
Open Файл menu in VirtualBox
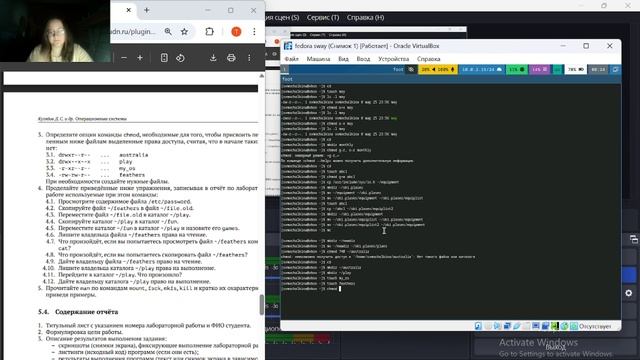[291, 59]
